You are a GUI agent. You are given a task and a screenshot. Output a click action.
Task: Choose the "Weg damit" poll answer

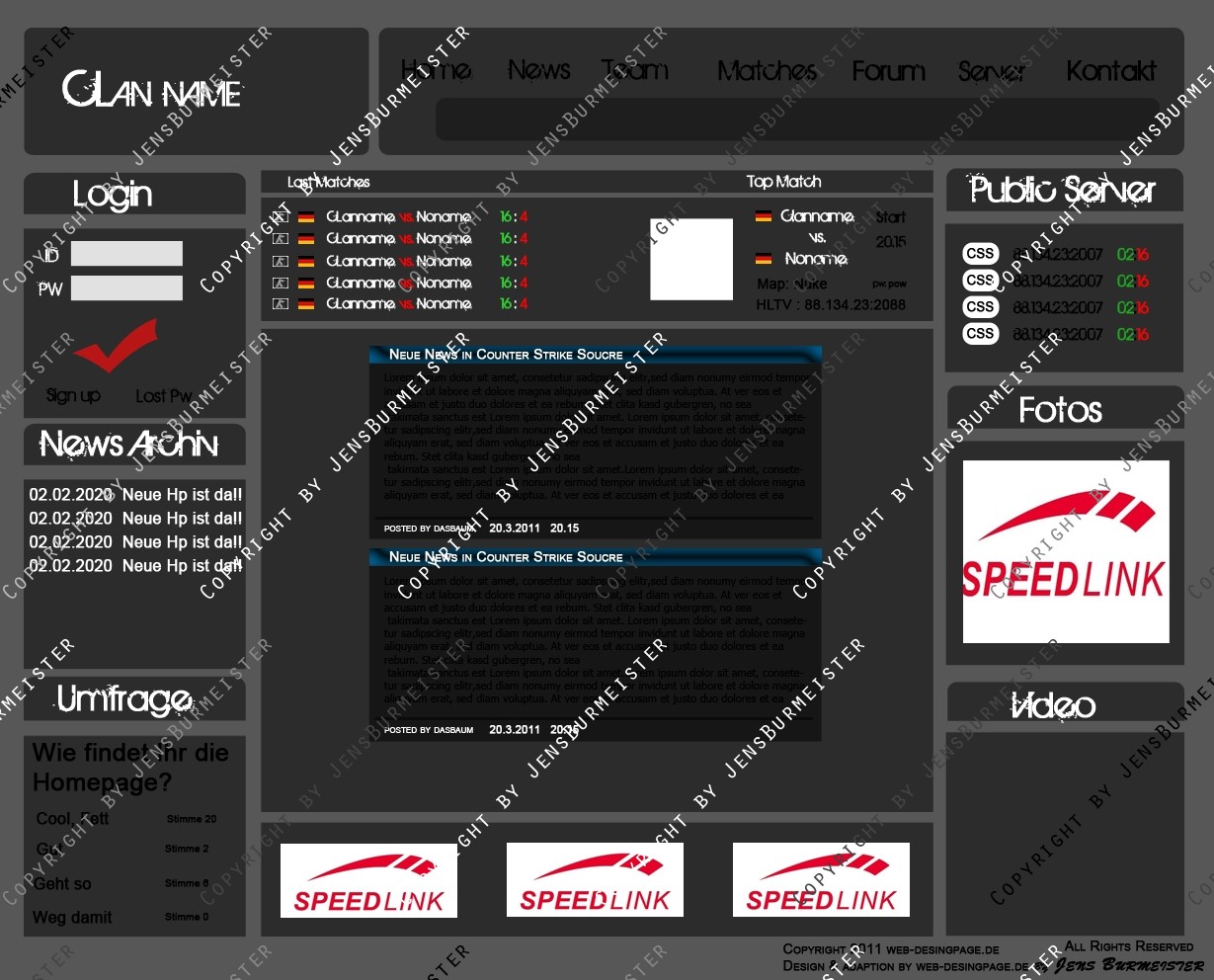pyautogui.click(x=72, y=918)
